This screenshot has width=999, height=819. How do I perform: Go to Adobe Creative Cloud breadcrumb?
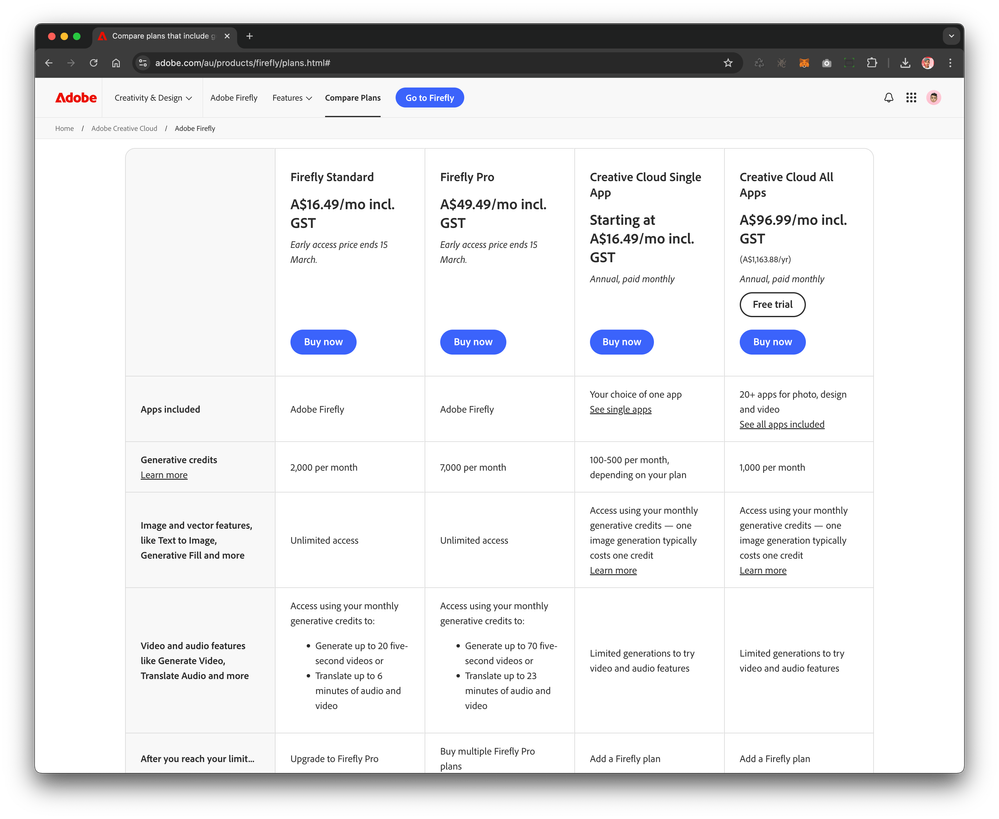click(x=124, y=128)
